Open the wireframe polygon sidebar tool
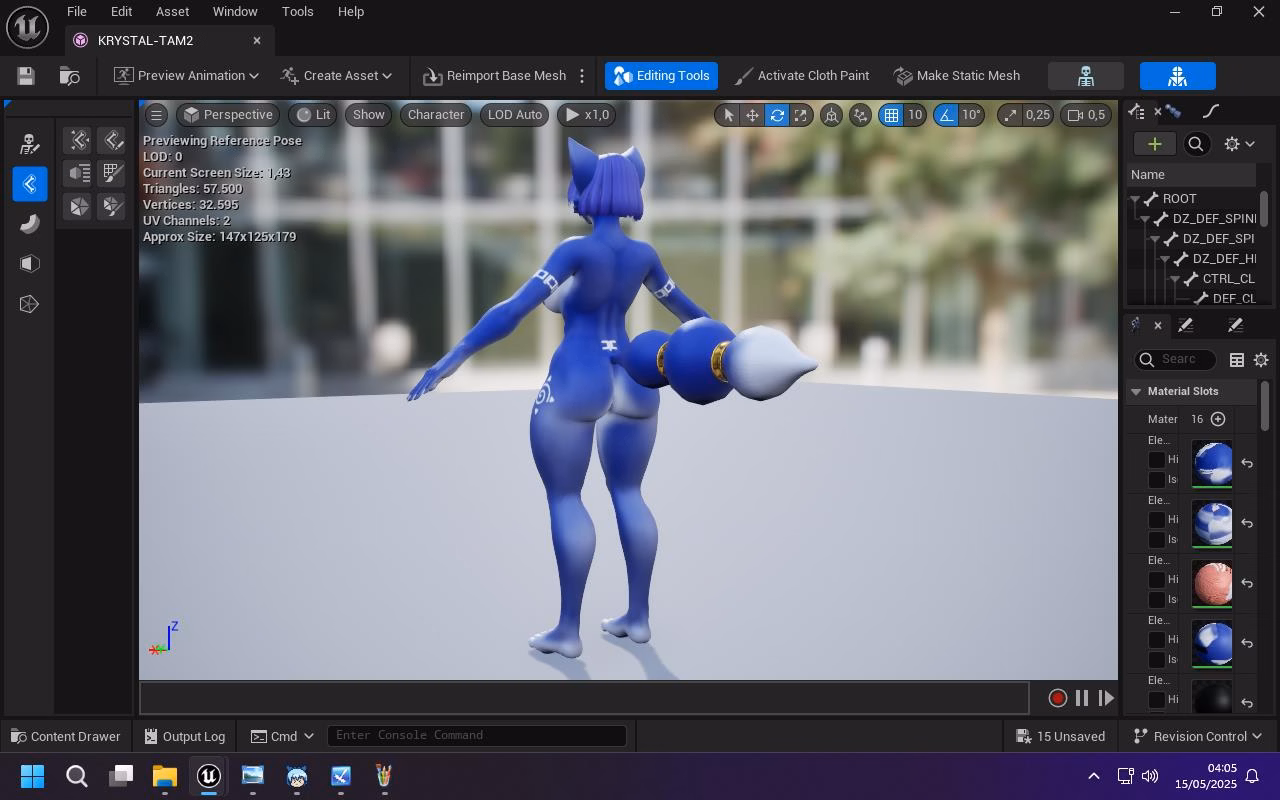Viewport: 1280px width, 800px height. (29, 304)
